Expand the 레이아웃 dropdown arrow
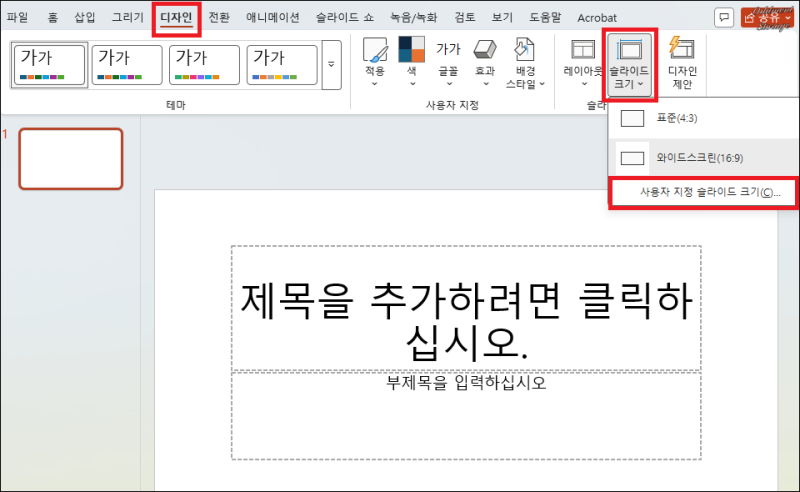 [584, 84]
